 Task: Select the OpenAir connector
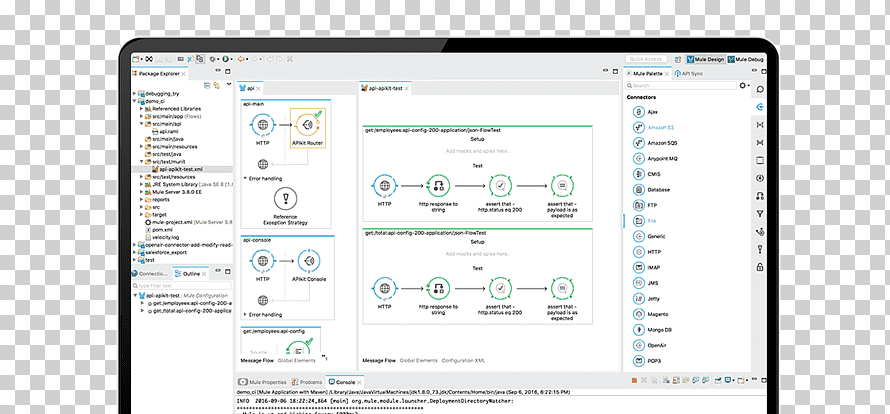click(650, 345)
